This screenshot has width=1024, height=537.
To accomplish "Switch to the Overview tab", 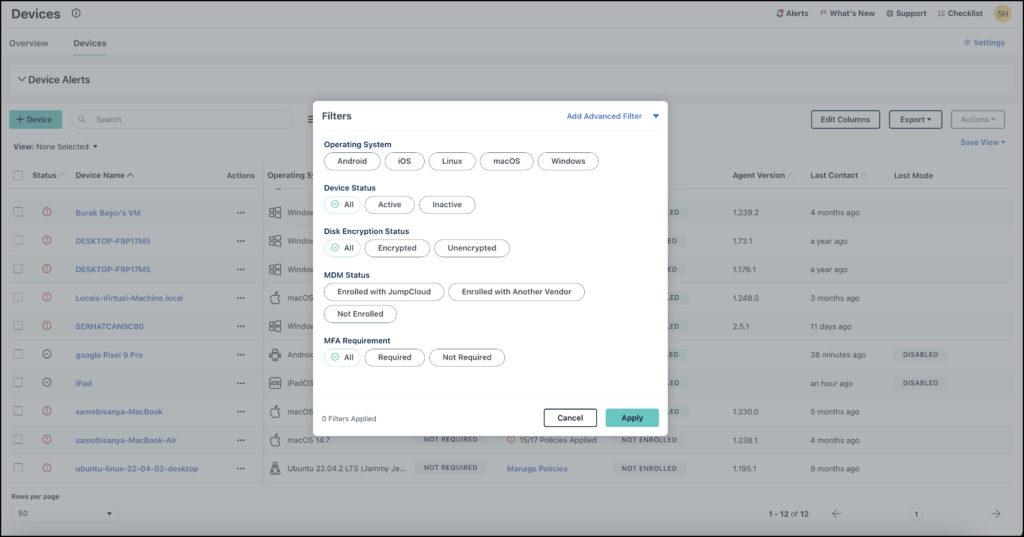I will [x=29, y=43].
